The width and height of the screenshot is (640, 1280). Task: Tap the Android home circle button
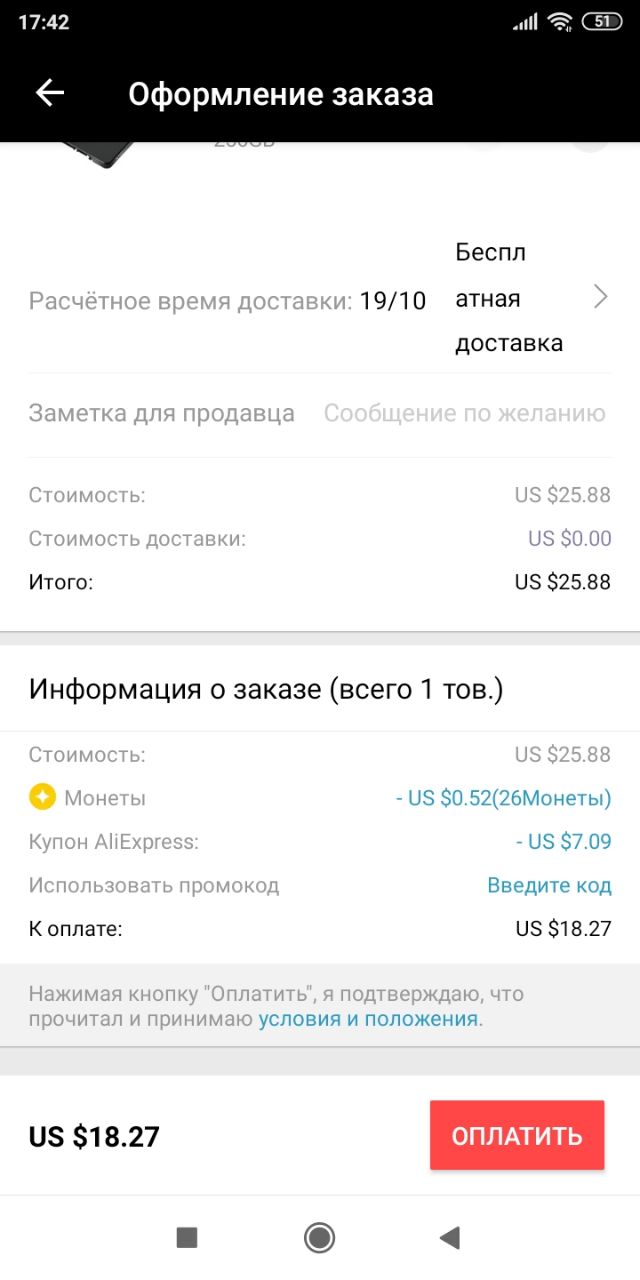tap(319, 1238)
